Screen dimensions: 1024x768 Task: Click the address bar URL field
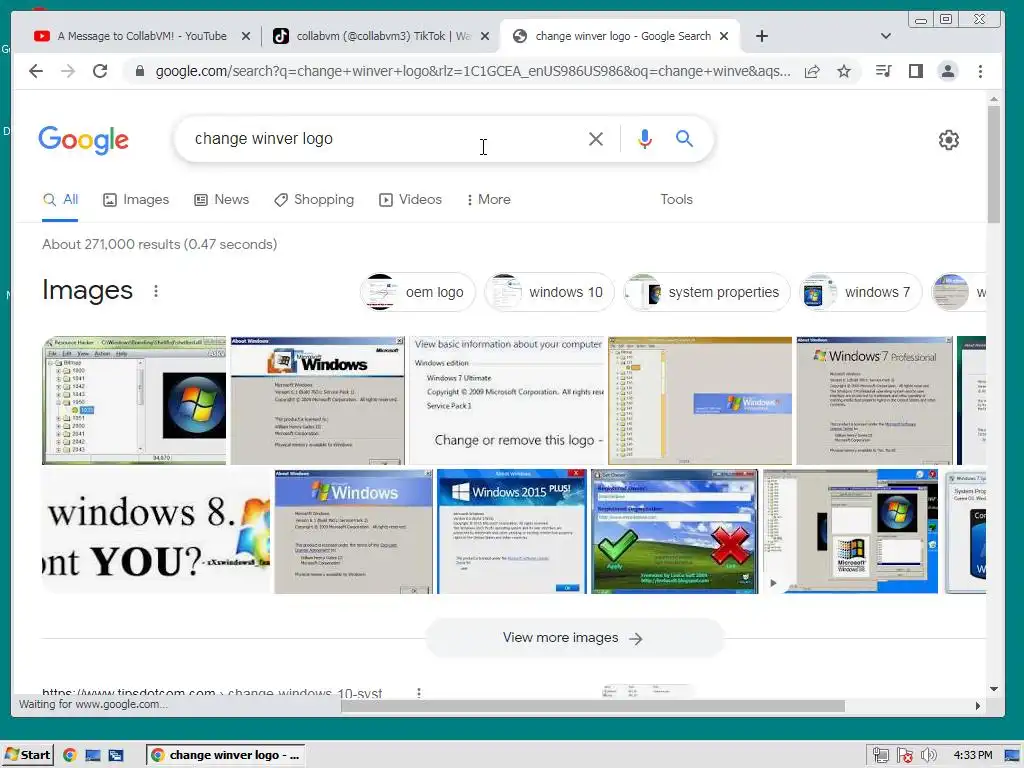(x=473, y=71)
